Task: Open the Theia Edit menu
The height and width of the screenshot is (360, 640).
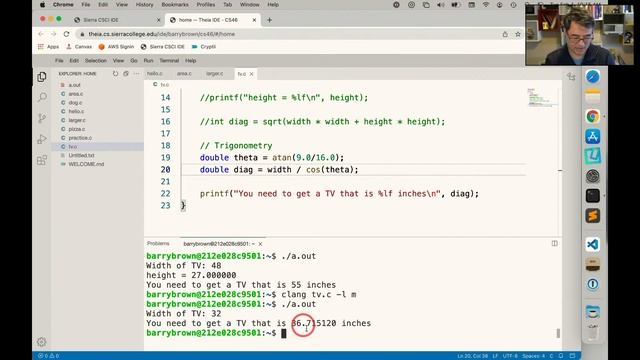Action: [74, 60]
